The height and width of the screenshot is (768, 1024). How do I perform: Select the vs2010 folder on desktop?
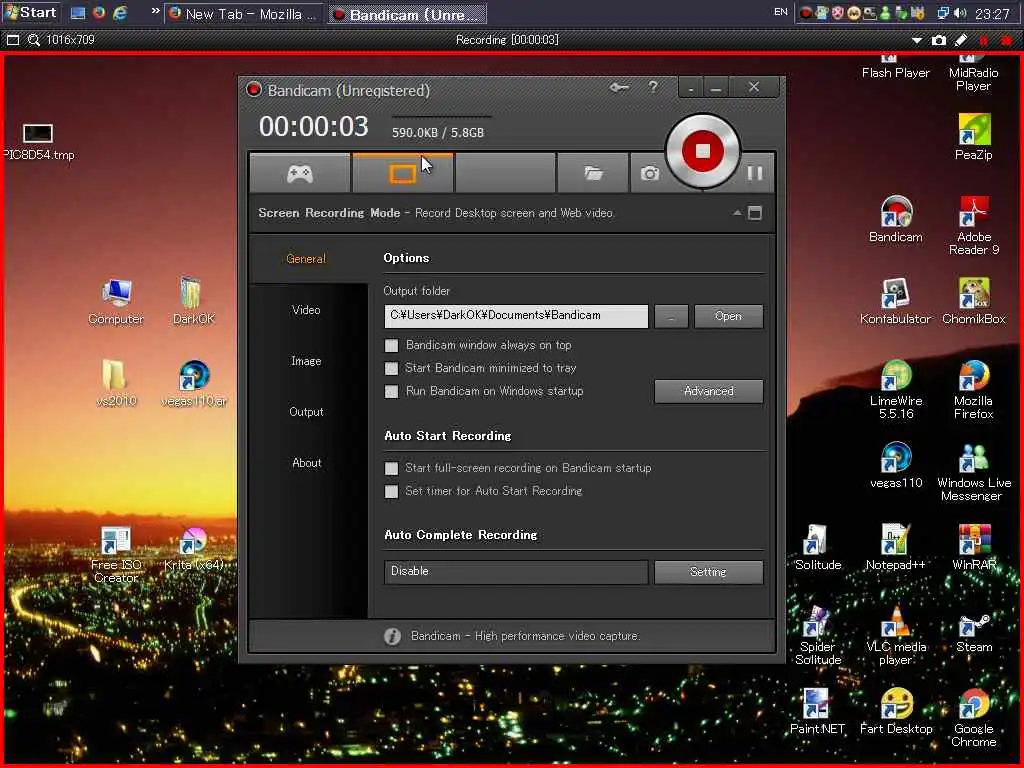[x=116, y=383]
